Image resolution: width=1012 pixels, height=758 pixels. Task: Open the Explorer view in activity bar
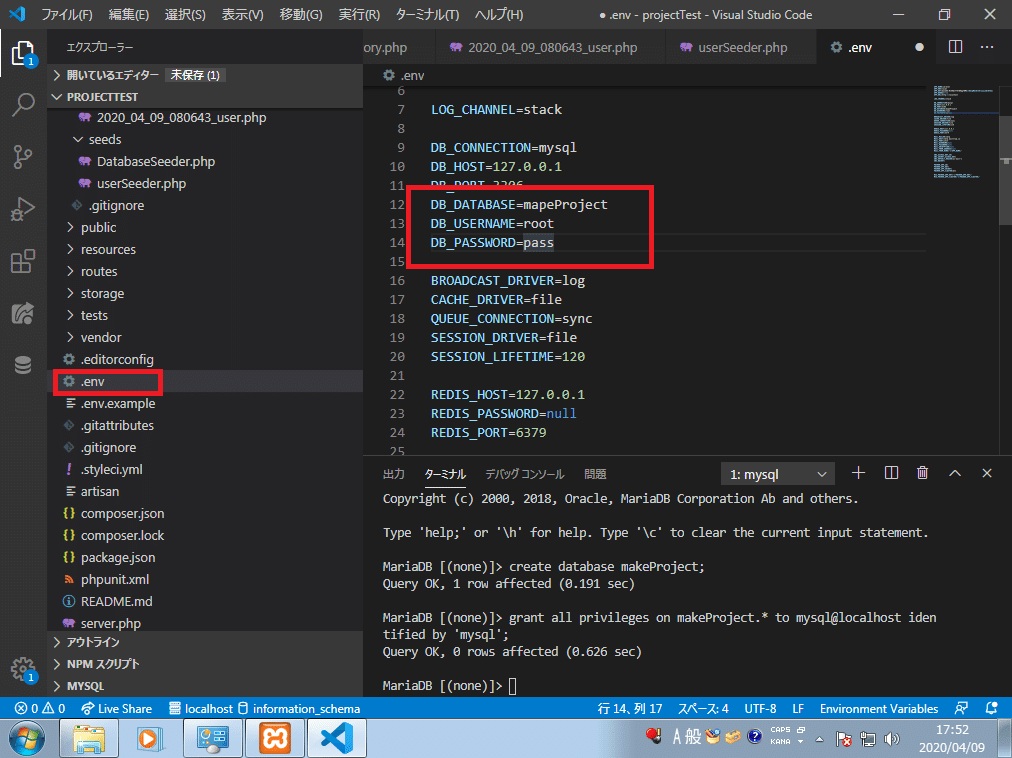coord(23,53)
